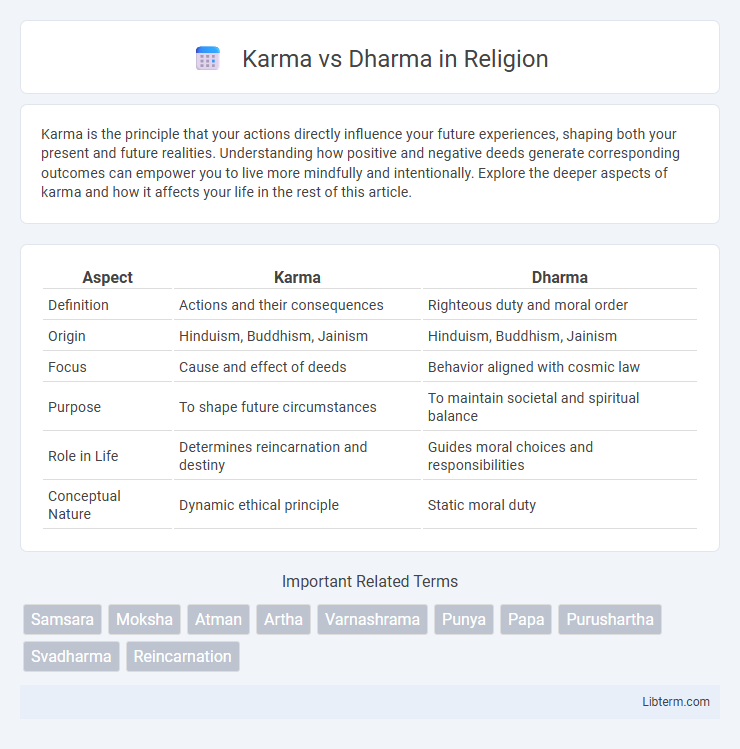740x749 pixels.
Task: Open the Samsara related term tag
Action: coord(63,620)
